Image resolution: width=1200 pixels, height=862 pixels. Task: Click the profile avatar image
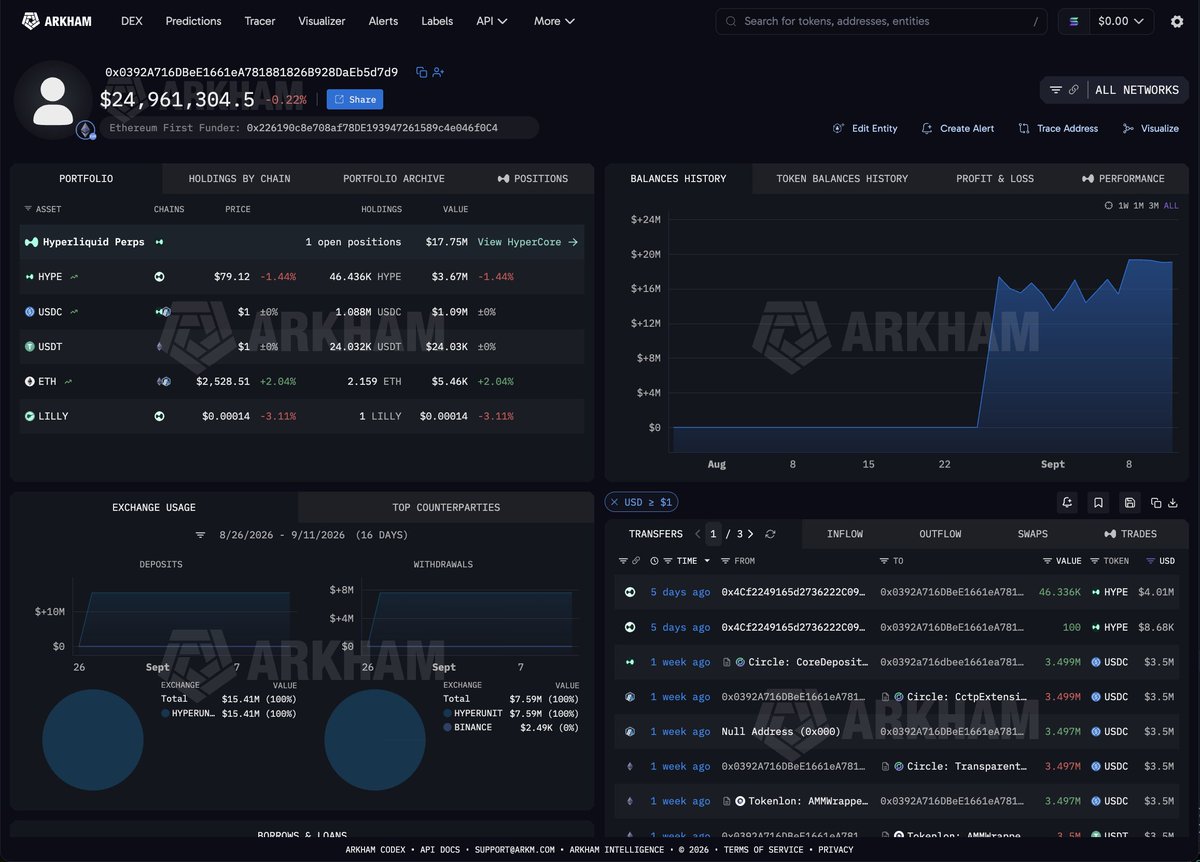click(x=53, y=100)
